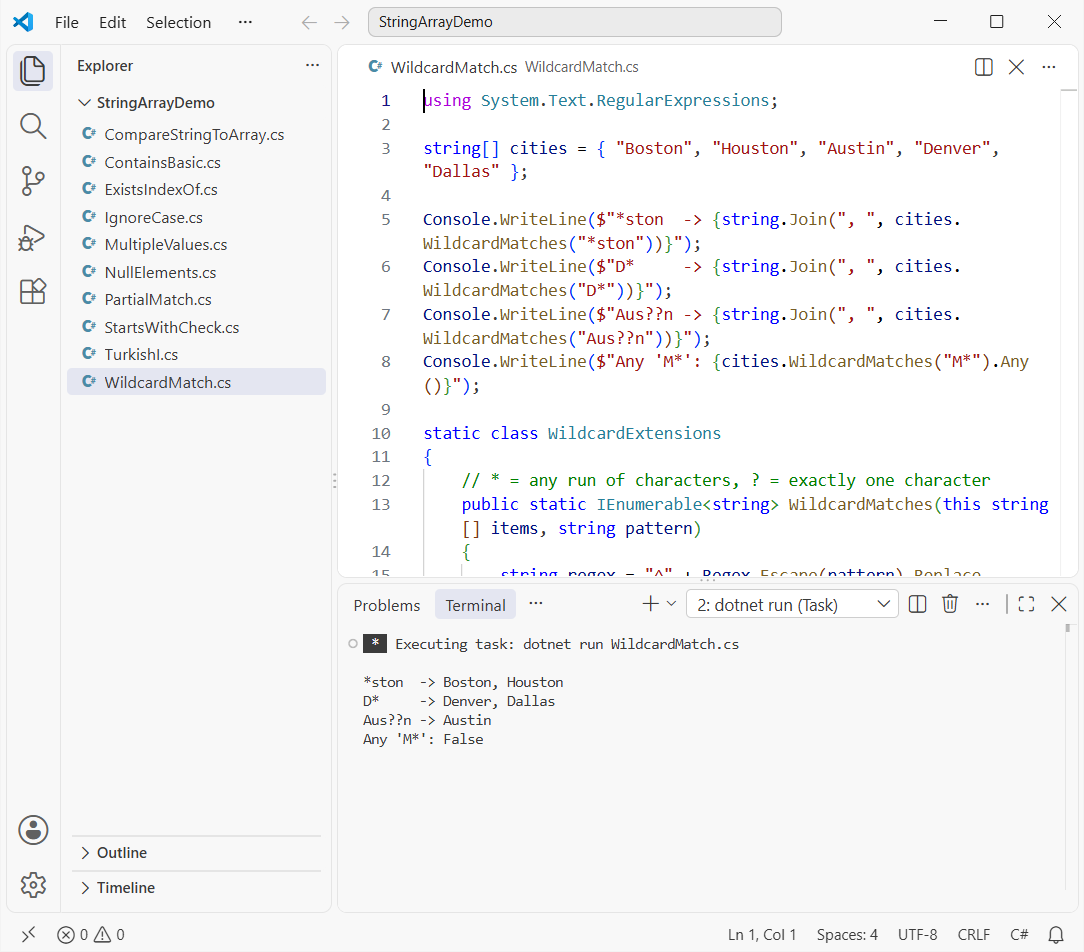Select the Terminal tab
Viewport: 1084px width, 952px height.
point(475,606)
